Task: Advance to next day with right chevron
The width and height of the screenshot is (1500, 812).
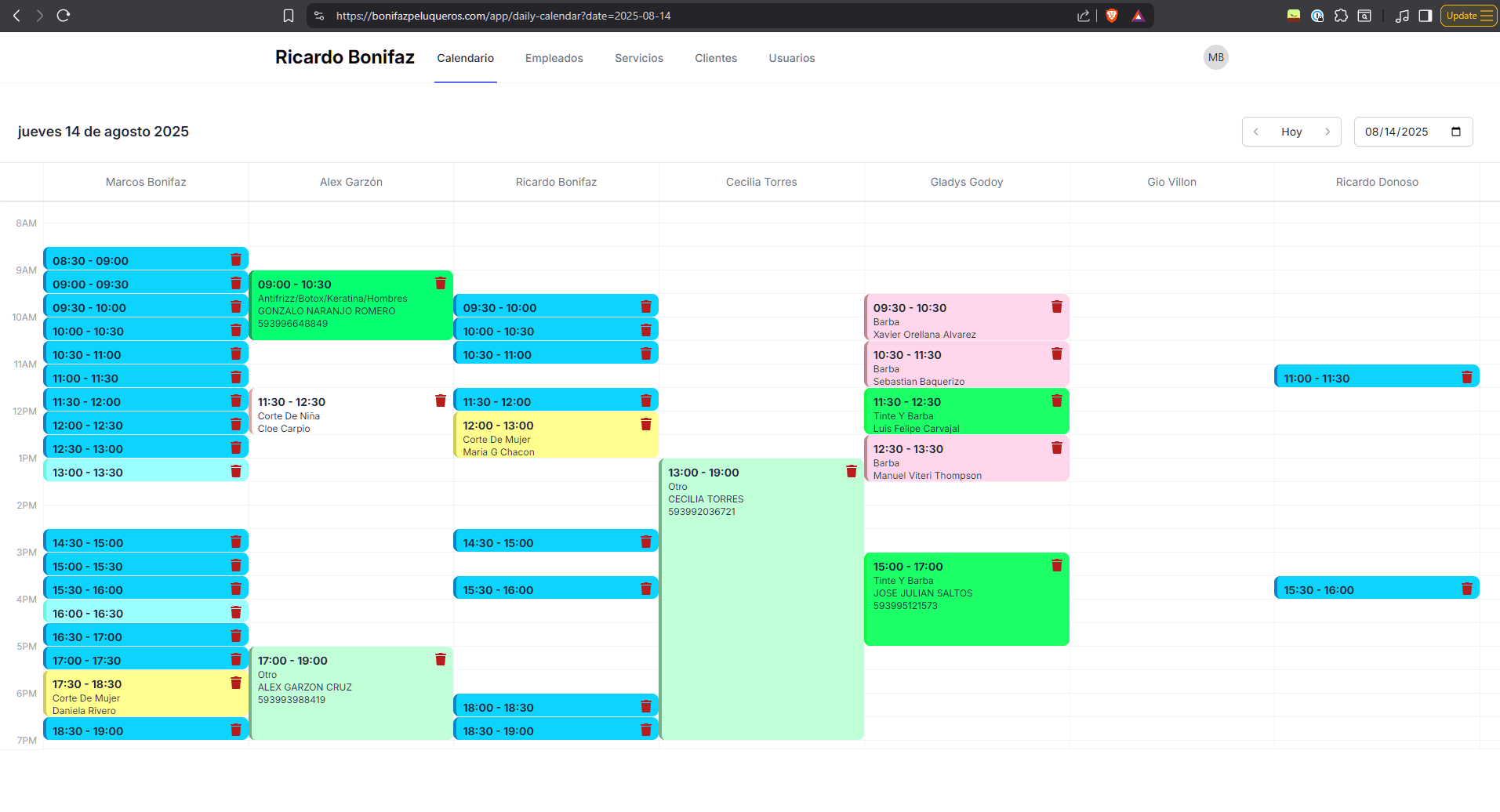Action: pyautogui.click(x=1327, y=132)
